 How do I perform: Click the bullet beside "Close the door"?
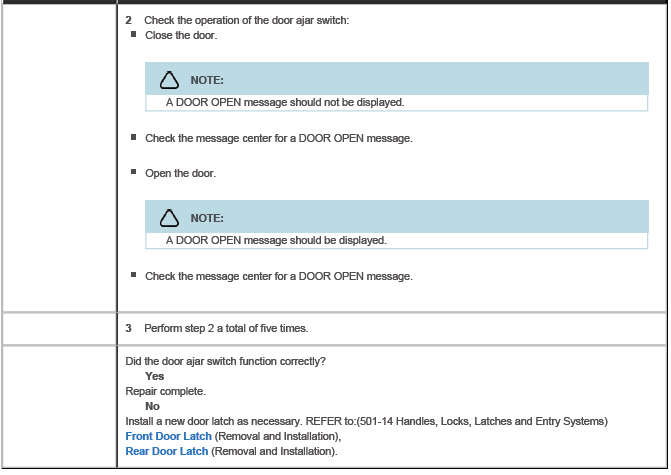tap(133, 34)
